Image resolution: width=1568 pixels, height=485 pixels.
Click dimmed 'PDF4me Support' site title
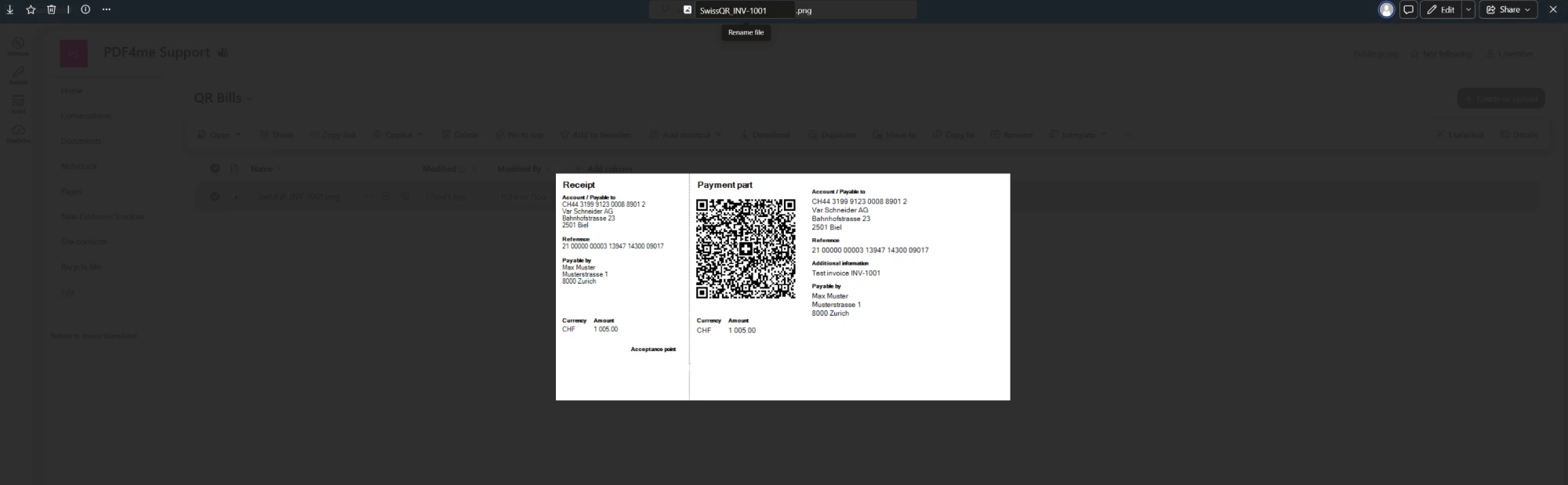click(x=157, y=52)
